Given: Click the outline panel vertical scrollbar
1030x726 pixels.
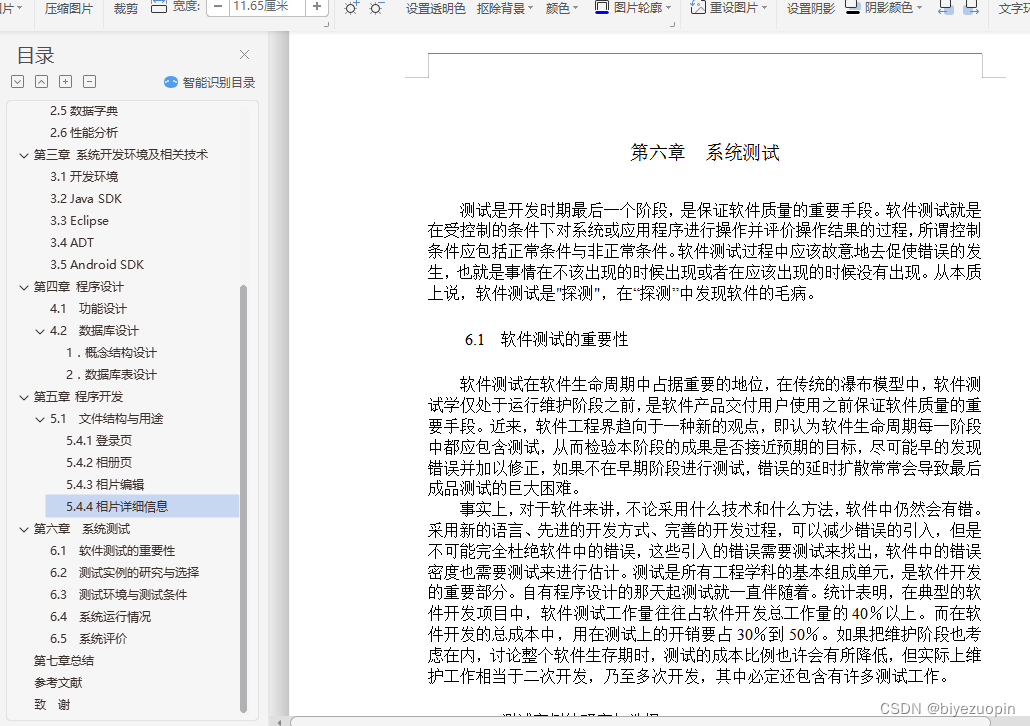Looking at the screenshot, I should click(x=244, y=499).
